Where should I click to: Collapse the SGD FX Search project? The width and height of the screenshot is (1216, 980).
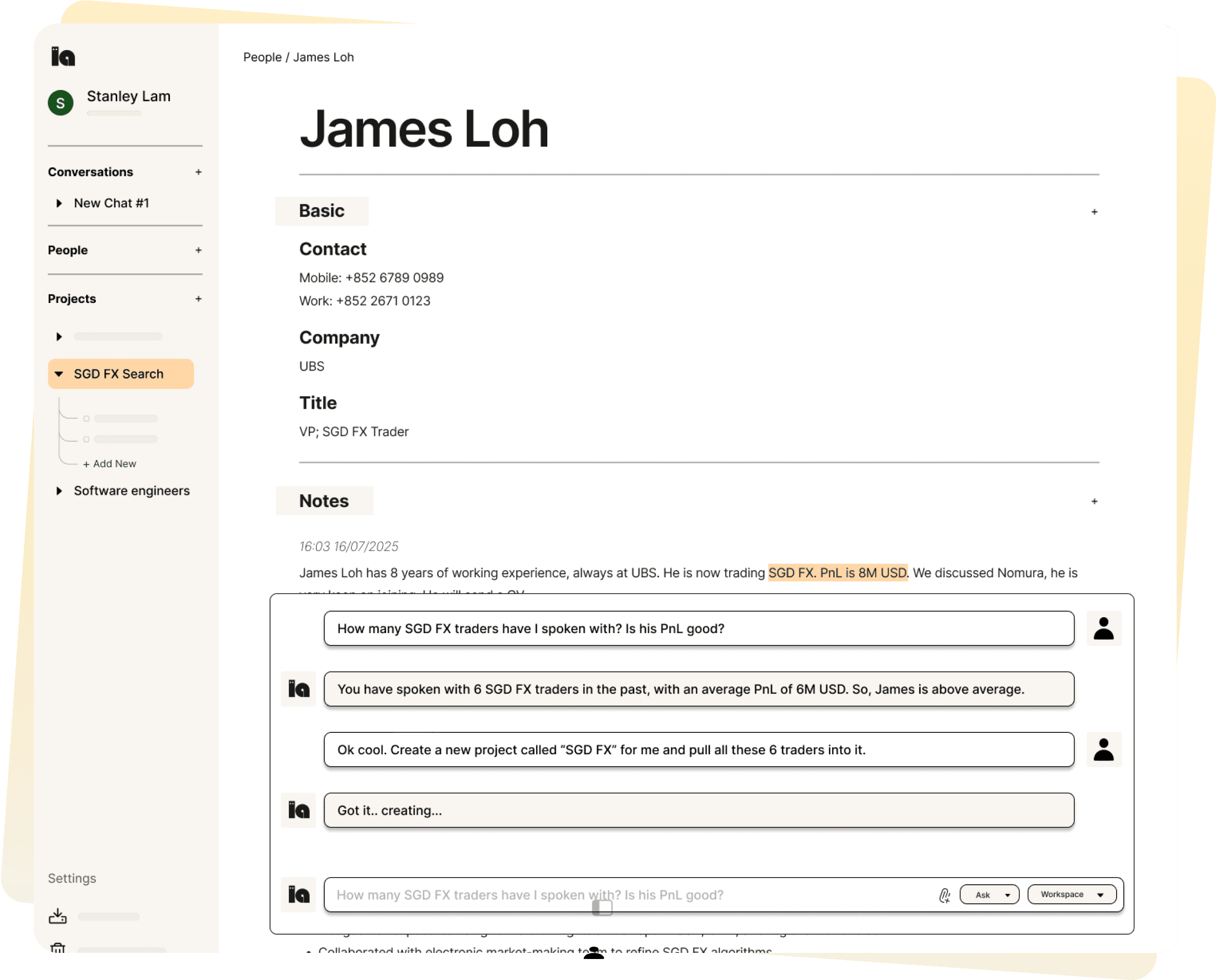coord(60,373)
